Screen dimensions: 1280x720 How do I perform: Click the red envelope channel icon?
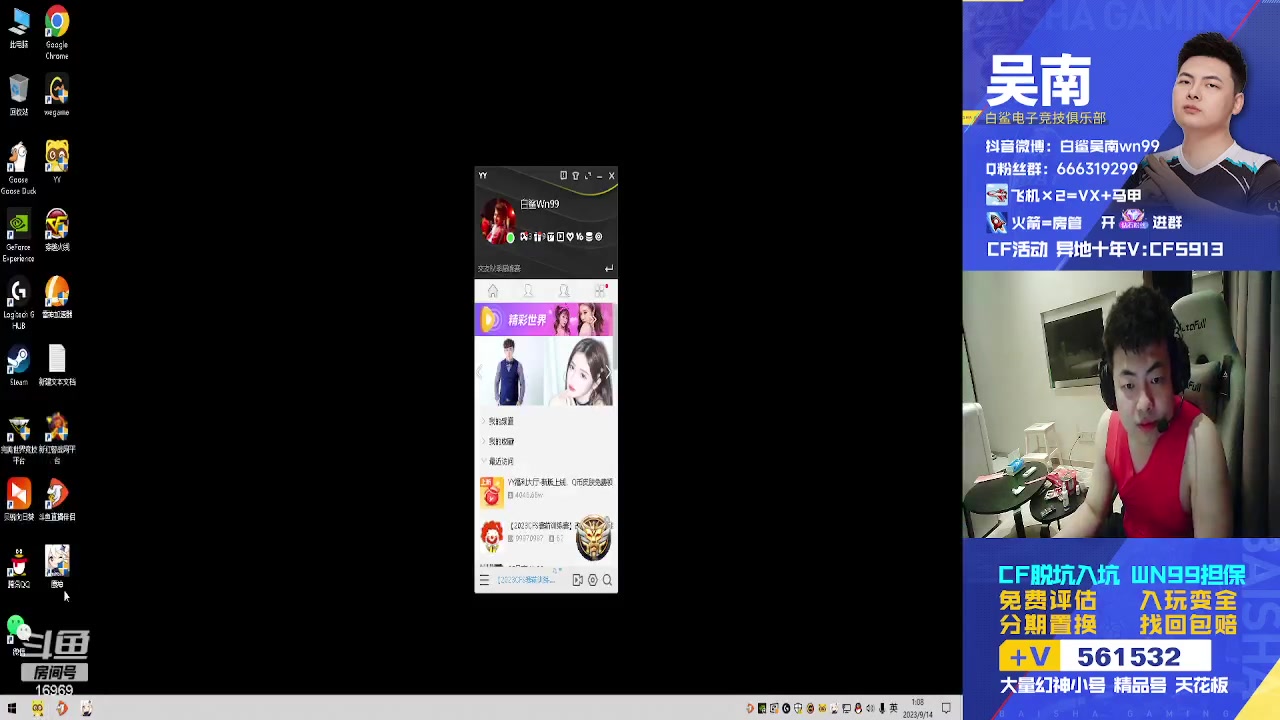click(491, 491)
